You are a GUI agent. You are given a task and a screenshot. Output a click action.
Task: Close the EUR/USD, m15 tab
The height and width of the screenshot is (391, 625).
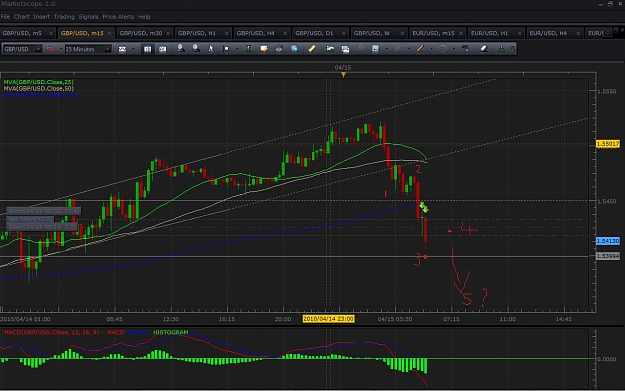[461, 33]
